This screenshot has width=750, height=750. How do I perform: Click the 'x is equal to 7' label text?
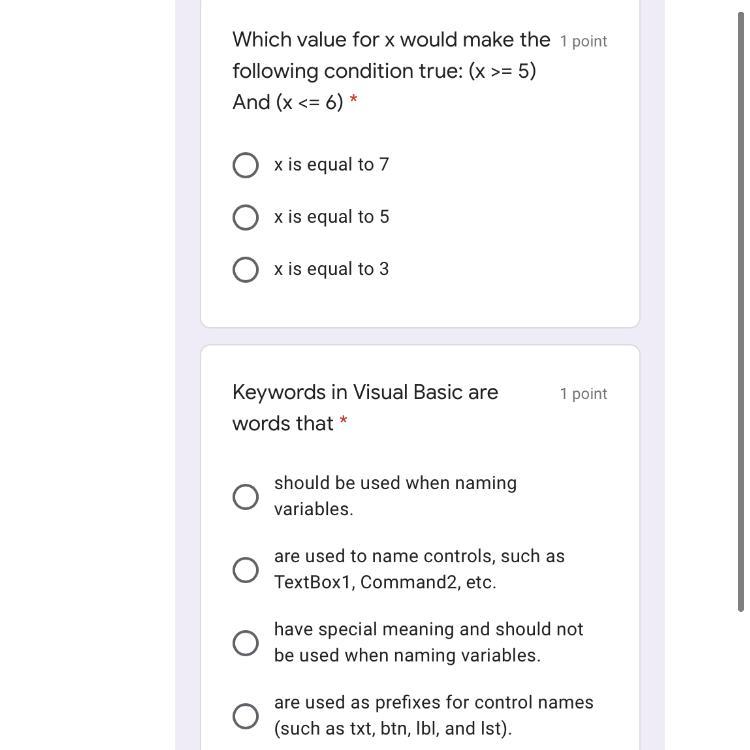(331, 164)
